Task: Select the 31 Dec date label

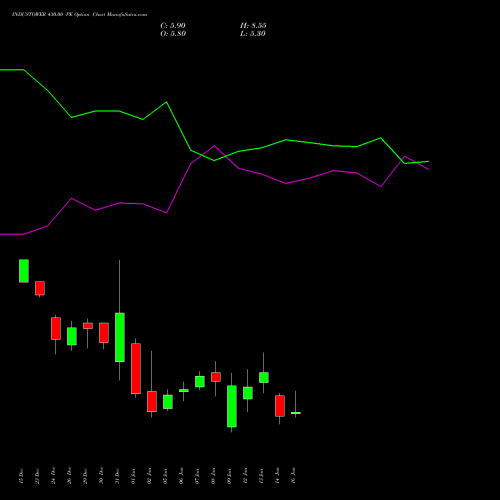Action: 117,476
